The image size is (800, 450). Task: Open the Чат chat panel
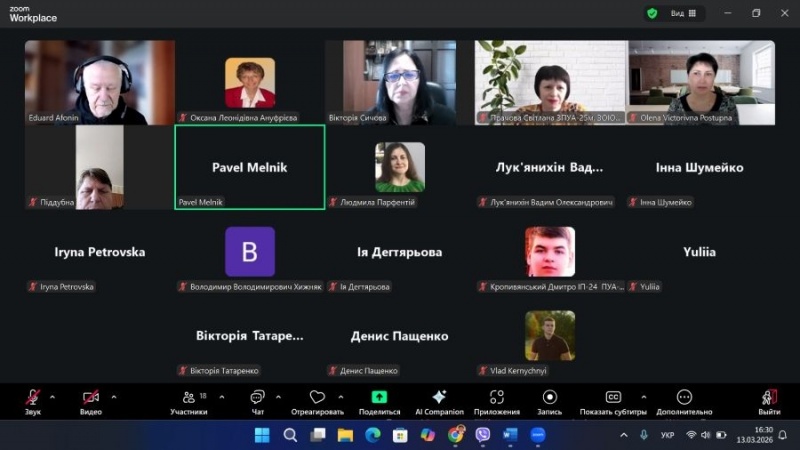tap(258, 398)
